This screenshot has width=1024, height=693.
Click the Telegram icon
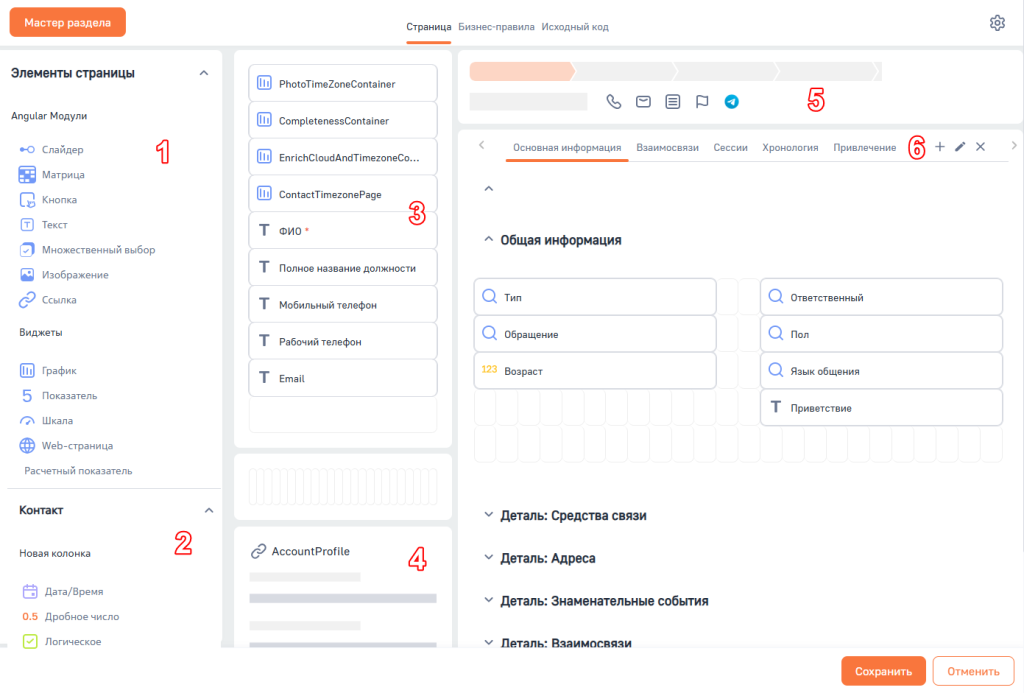point(732,101)
